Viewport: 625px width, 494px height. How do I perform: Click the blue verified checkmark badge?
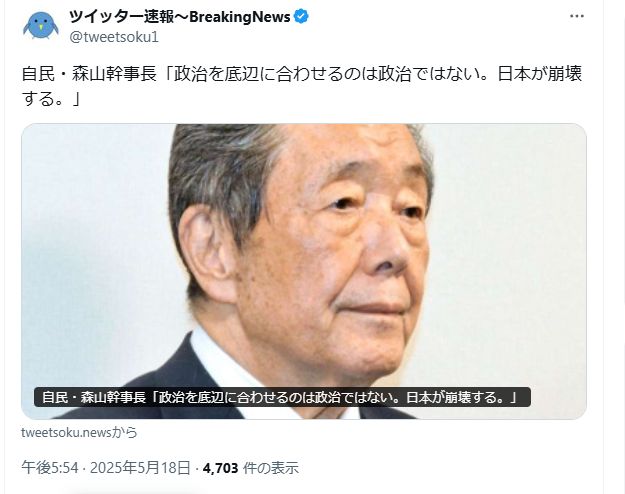coord(301,17)
